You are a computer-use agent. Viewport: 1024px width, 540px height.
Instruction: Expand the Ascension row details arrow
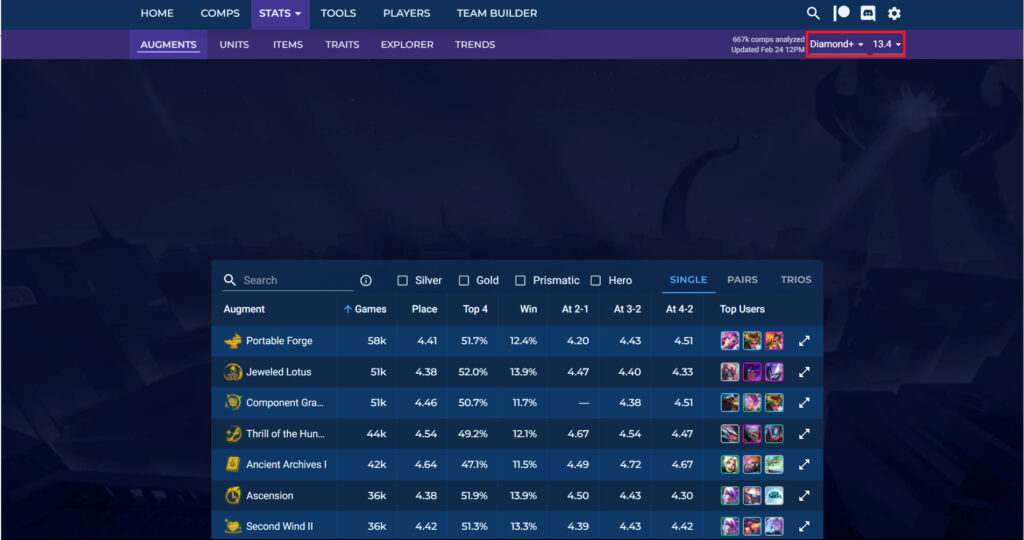click(804, 496)
